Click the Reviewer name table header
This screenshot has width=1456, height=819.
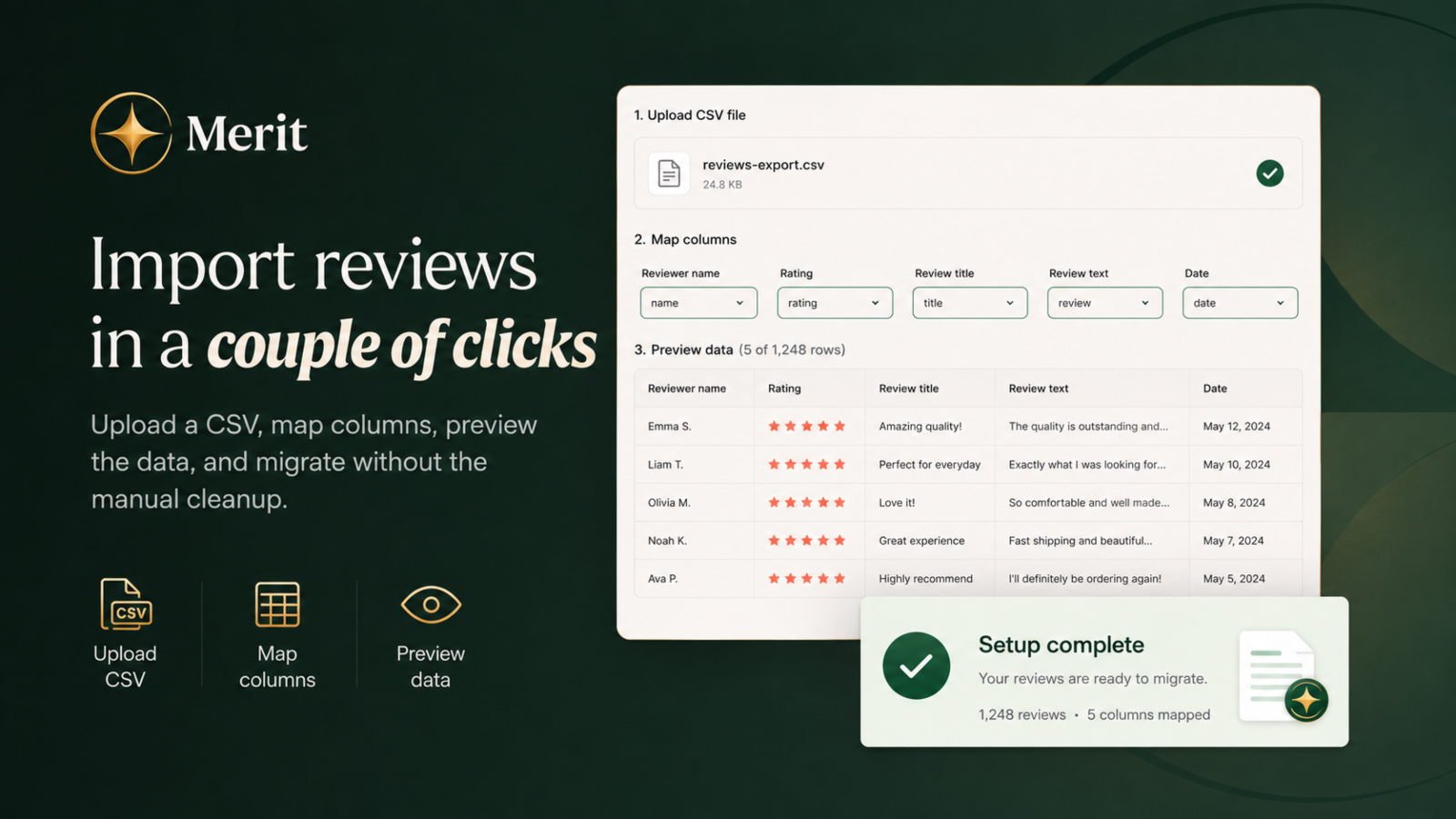pyautogui.click(x=687, y=389)
